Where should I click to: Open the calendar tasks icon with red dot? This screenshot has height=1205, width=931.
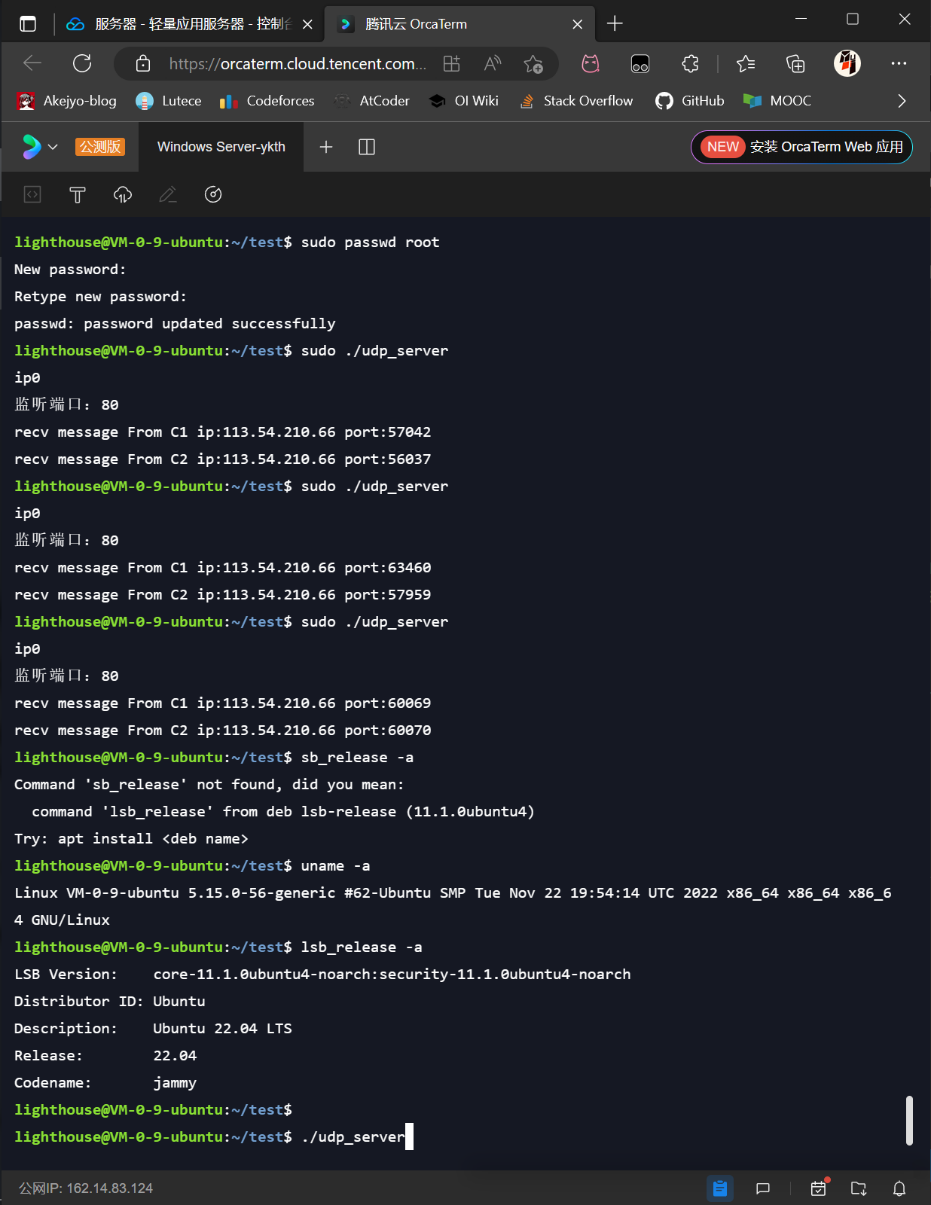tap(819, 1188)
